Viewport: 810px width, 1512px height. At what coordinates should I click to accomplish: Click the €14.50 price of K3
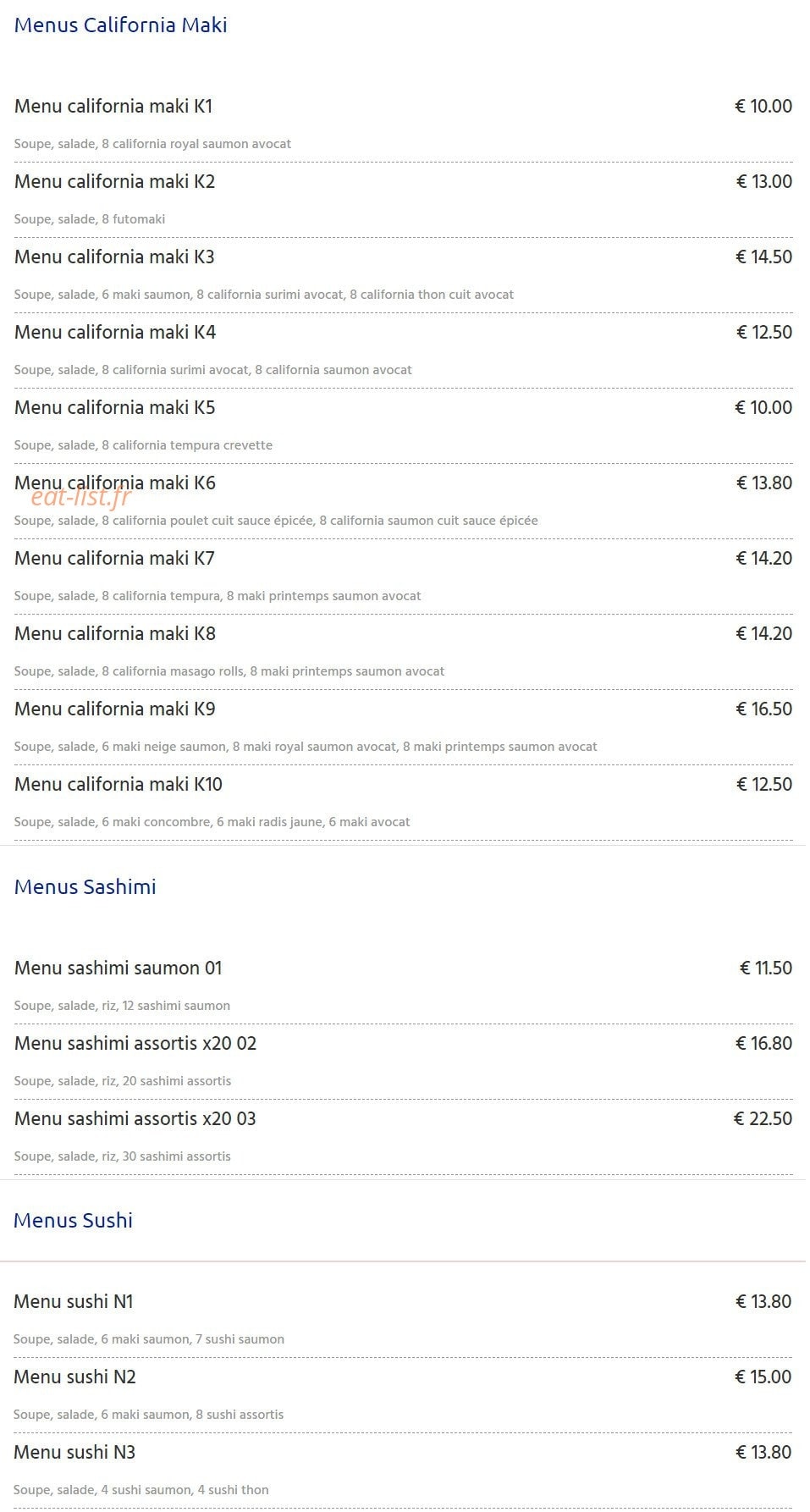(763, 257)
